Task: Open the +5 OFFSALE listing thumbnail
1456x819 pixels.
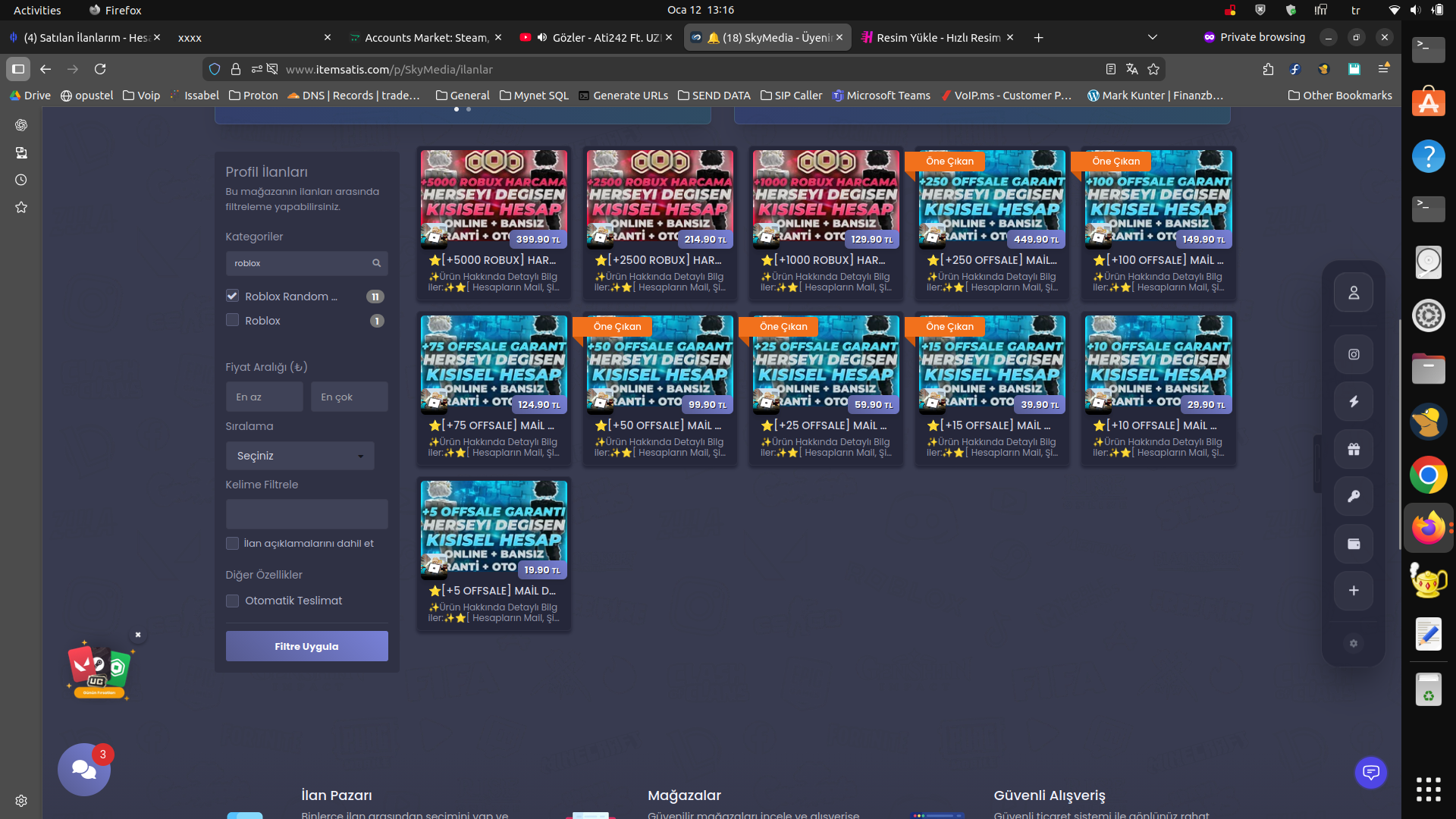Action: [x=494, y=529]
